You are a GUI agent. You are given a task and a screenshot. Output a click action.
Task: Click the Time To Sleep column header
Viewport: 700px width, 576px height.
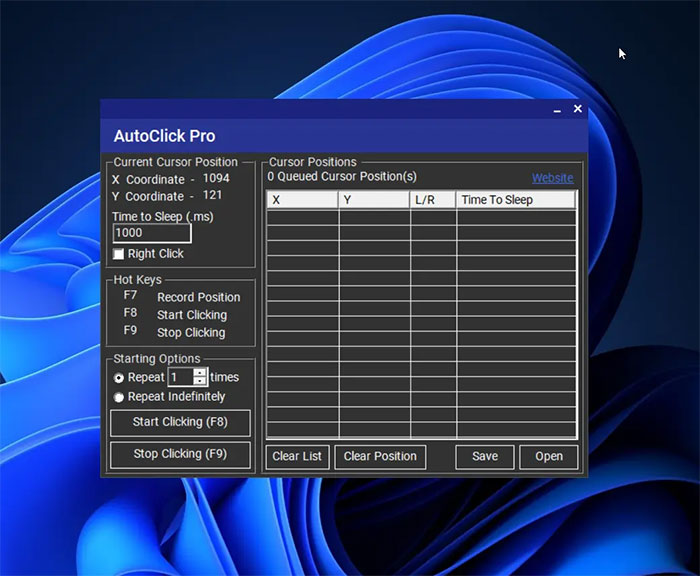tap(515, 200)
